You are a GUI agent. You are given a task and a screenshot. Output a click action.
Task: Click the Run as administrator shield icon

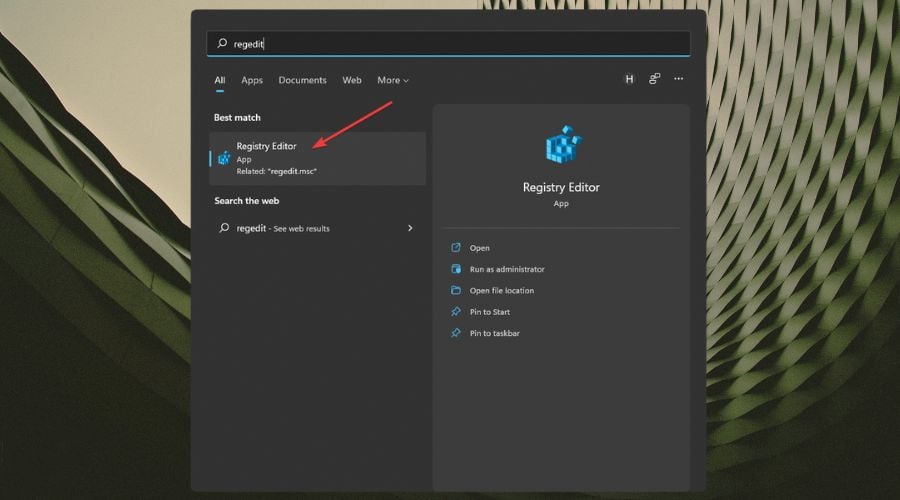click(x=456, y=269)
